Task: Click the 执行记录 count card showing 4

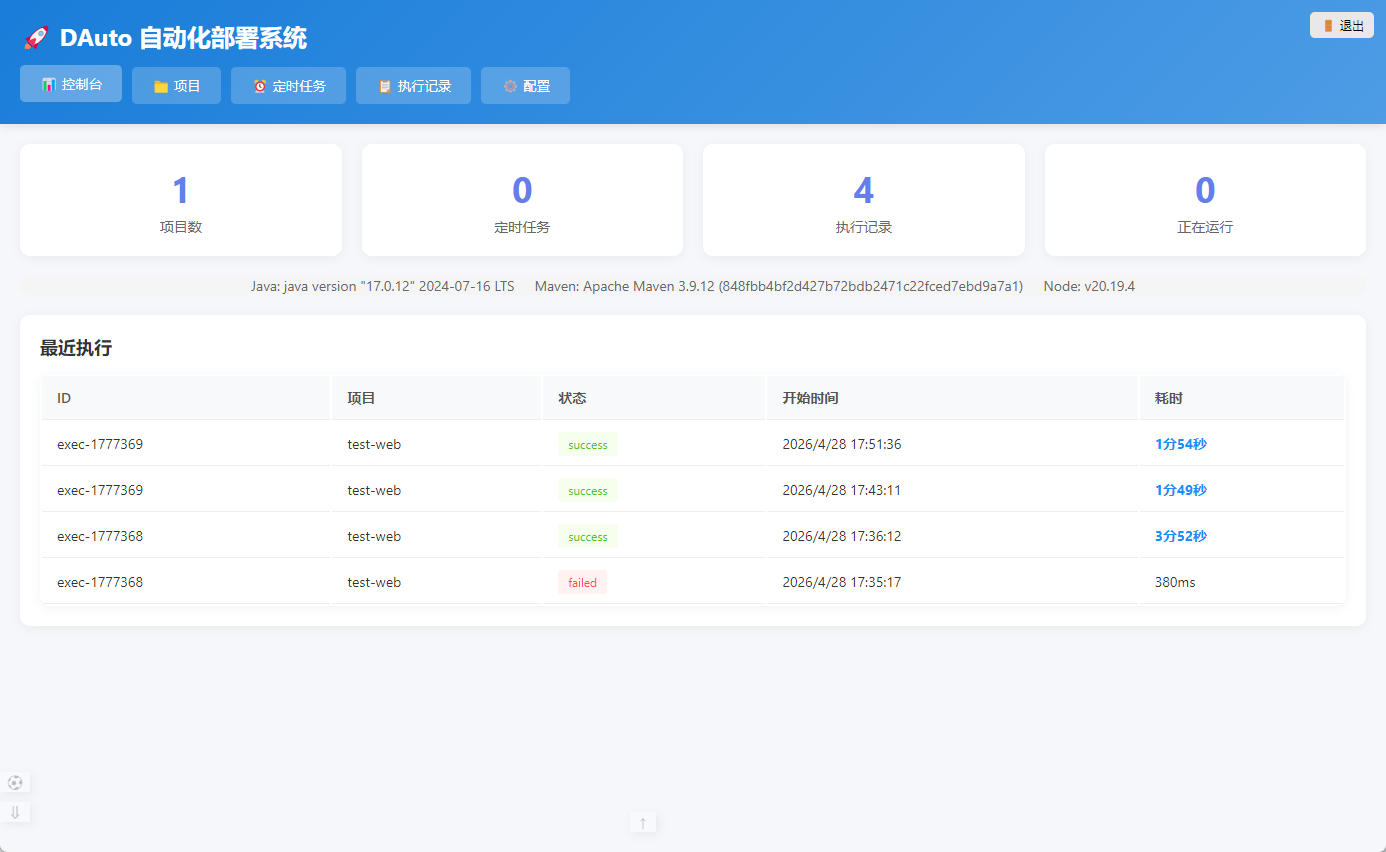Action: click(864, 200)
